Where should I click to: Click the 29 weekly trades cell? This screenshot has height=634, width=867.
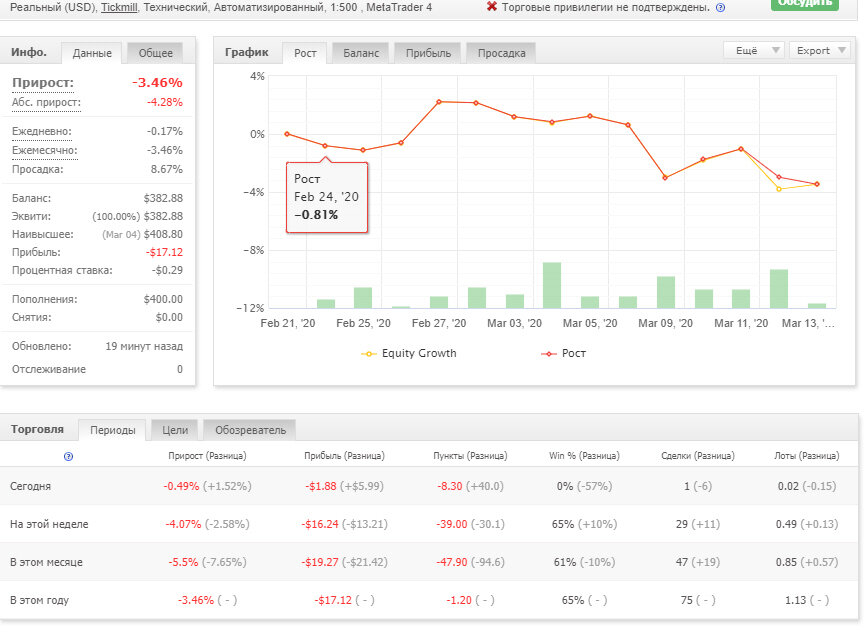(x=682, y=525)
